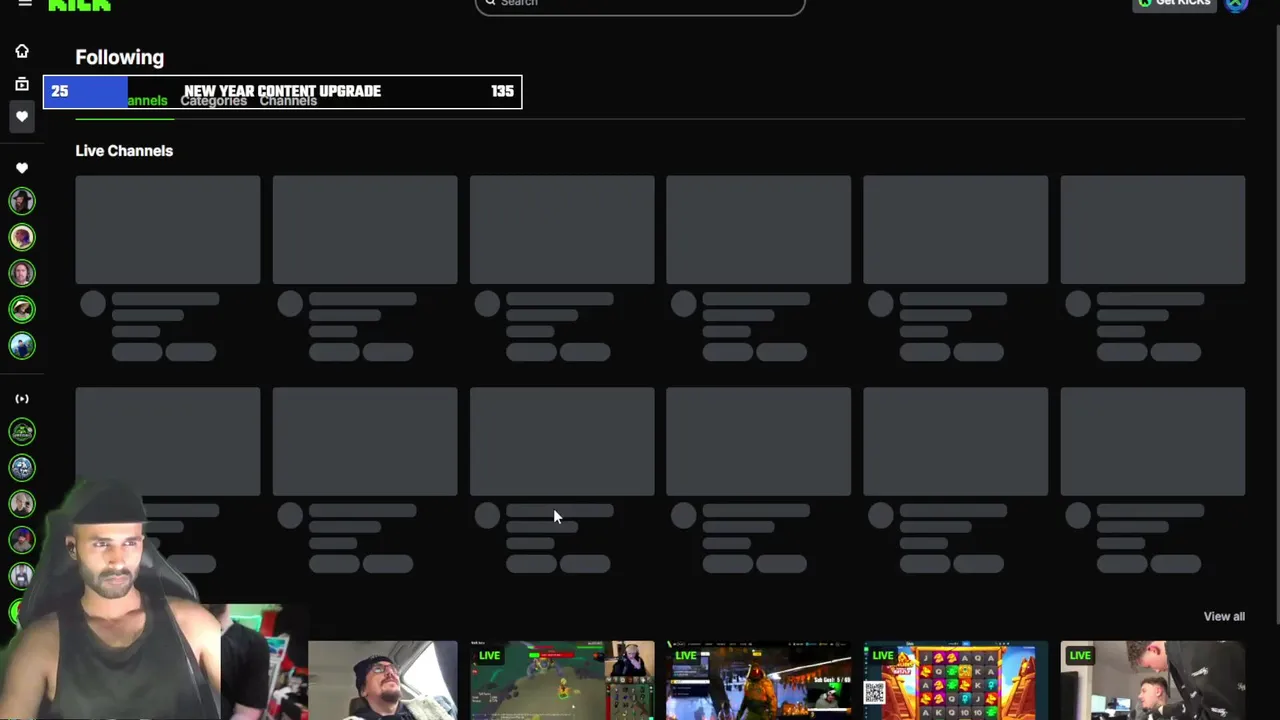
Task: Open the hamburger menu at top left
Action: pos(25,4)
